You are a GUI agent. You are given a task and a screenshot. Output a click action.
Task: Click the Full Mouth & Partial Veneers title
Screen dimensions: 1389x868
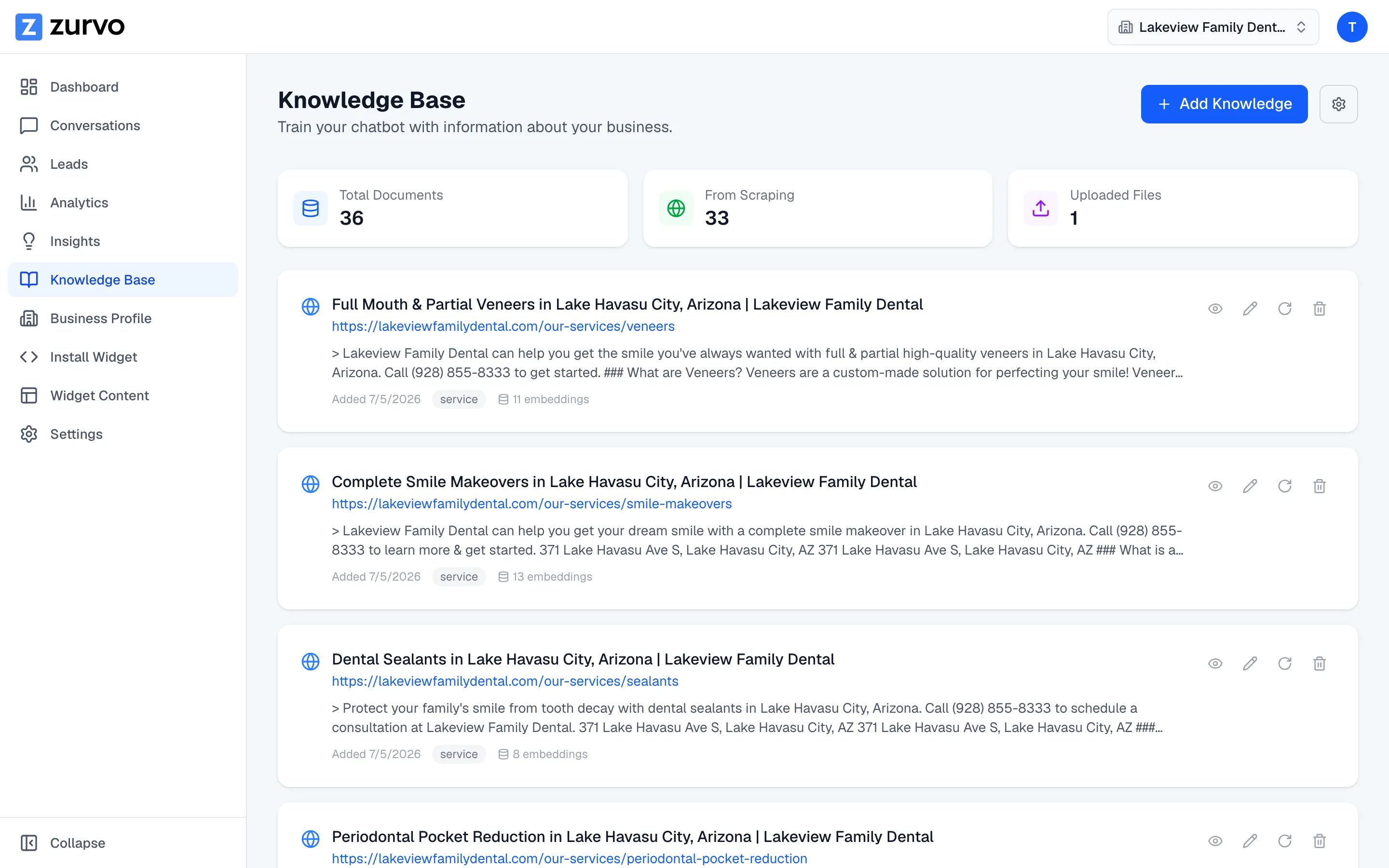pyautogui.click(x=627, y=304)
